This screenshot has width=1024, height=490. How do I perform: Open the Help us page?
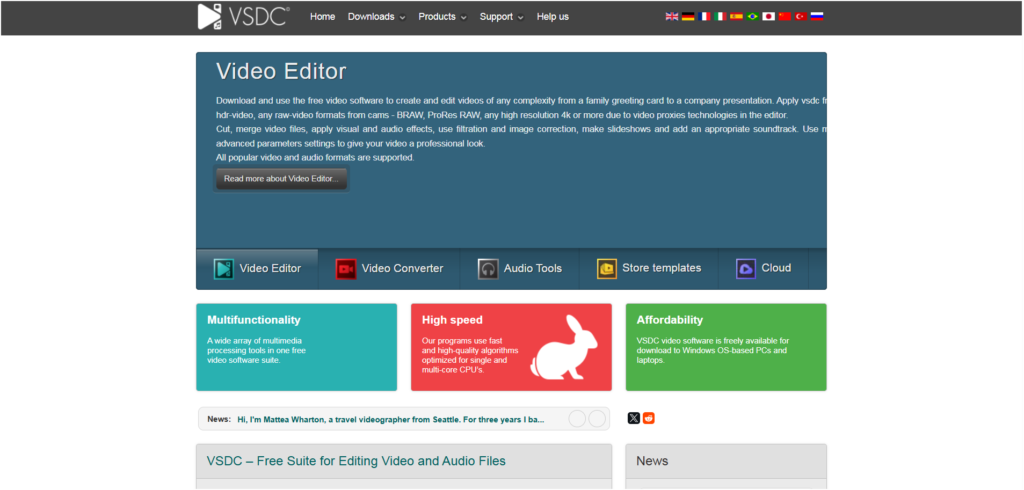tap(552, 17)
